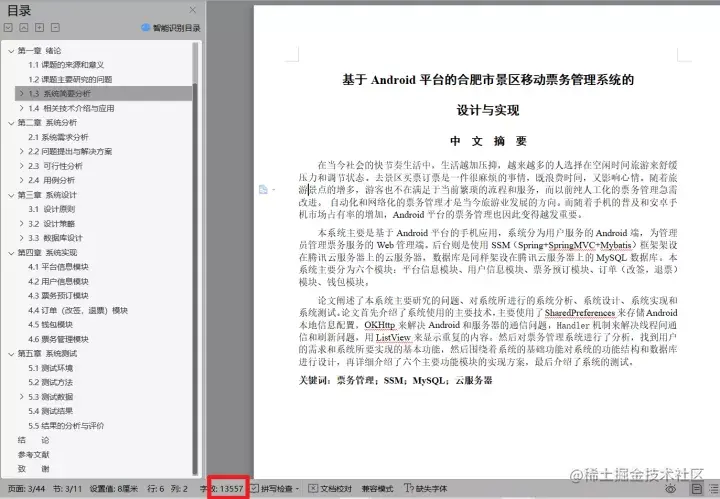This screenshot has height=499, width=720.
Task: Click the collapse-all-headings up-chevron box icon
Action: (x=24, y=28)
